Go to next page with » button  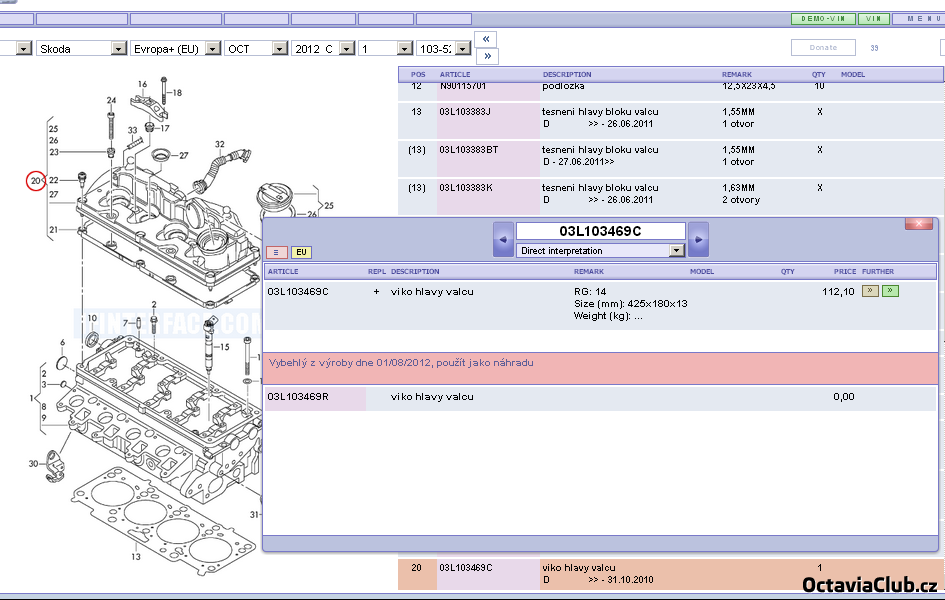coord(486,56)
